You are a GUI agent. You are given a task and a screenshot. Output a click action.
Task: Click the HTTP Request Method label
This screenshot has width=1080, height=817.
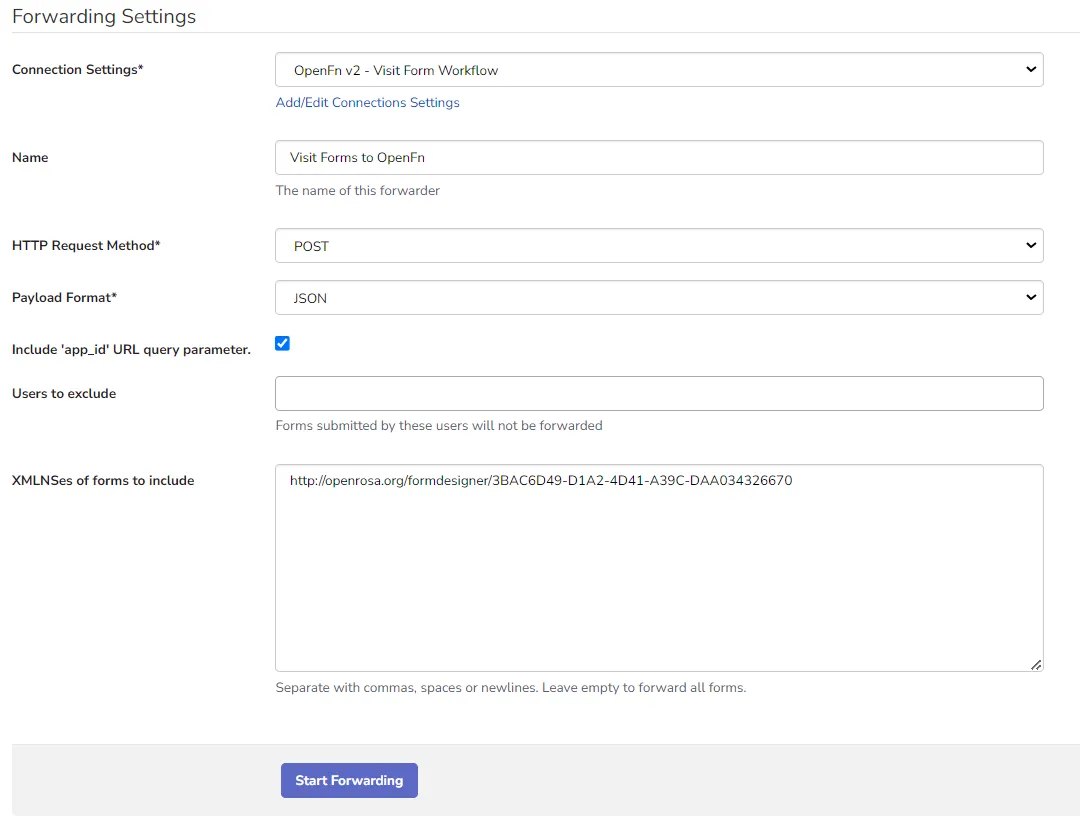click(x=86, y=246)
